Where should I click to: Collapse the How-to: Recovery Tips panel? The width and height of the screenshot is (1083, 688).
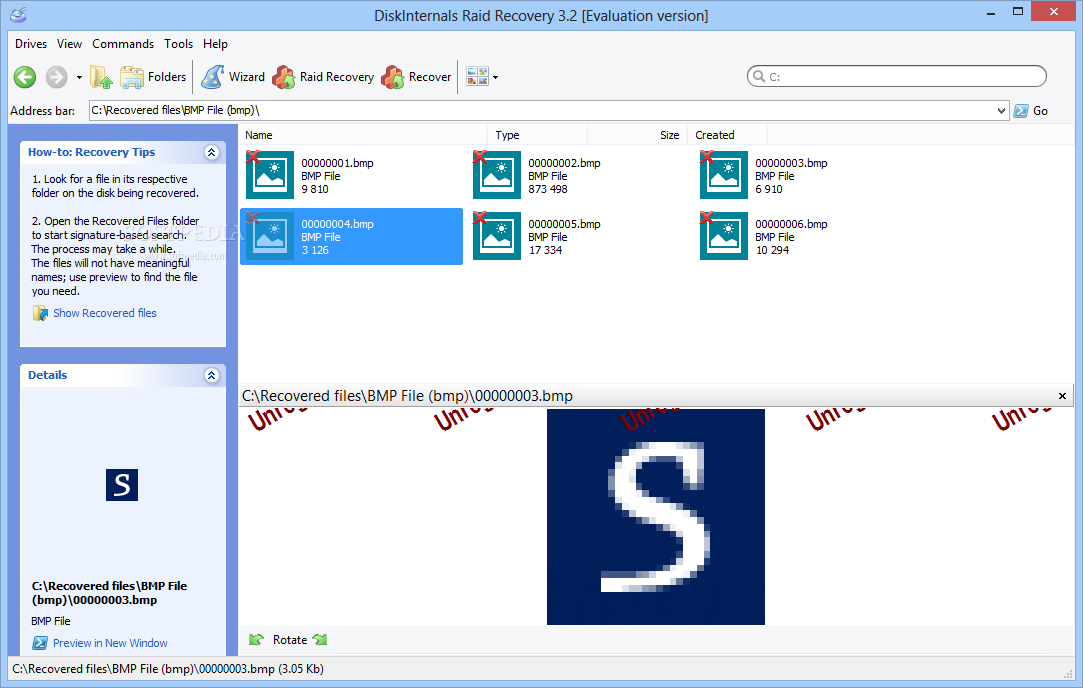(211, 152)
